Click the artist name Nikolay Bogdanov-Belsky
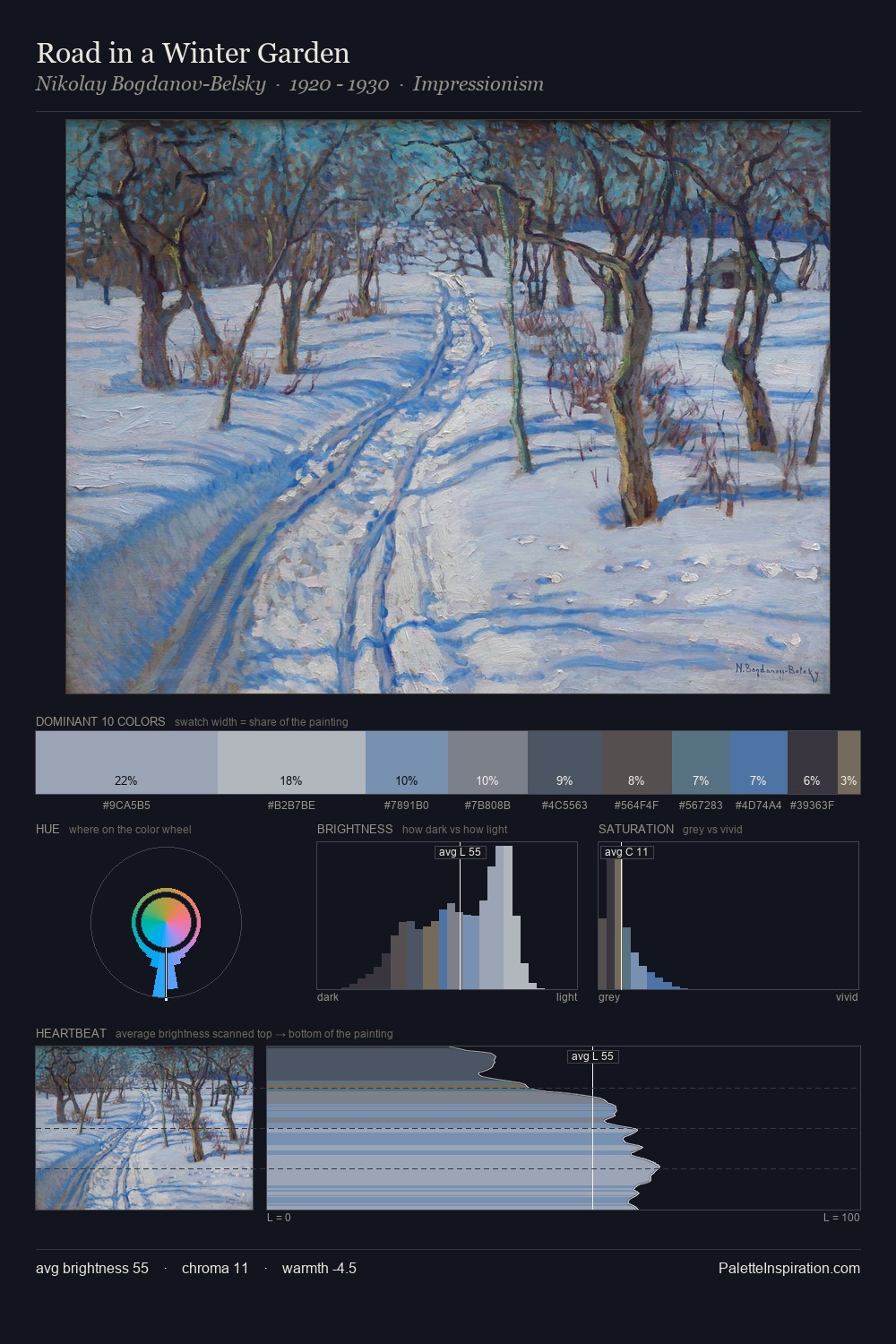896x1344 pixels. point(151,84)
